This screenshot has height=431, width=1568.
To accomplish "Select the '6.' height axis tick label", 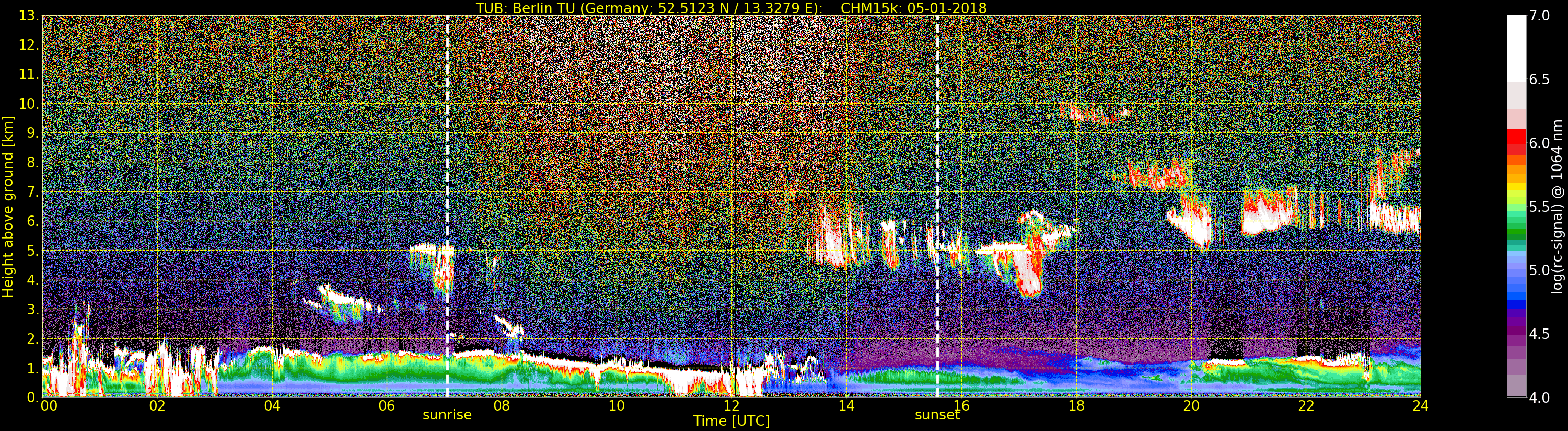I will 33,221.
